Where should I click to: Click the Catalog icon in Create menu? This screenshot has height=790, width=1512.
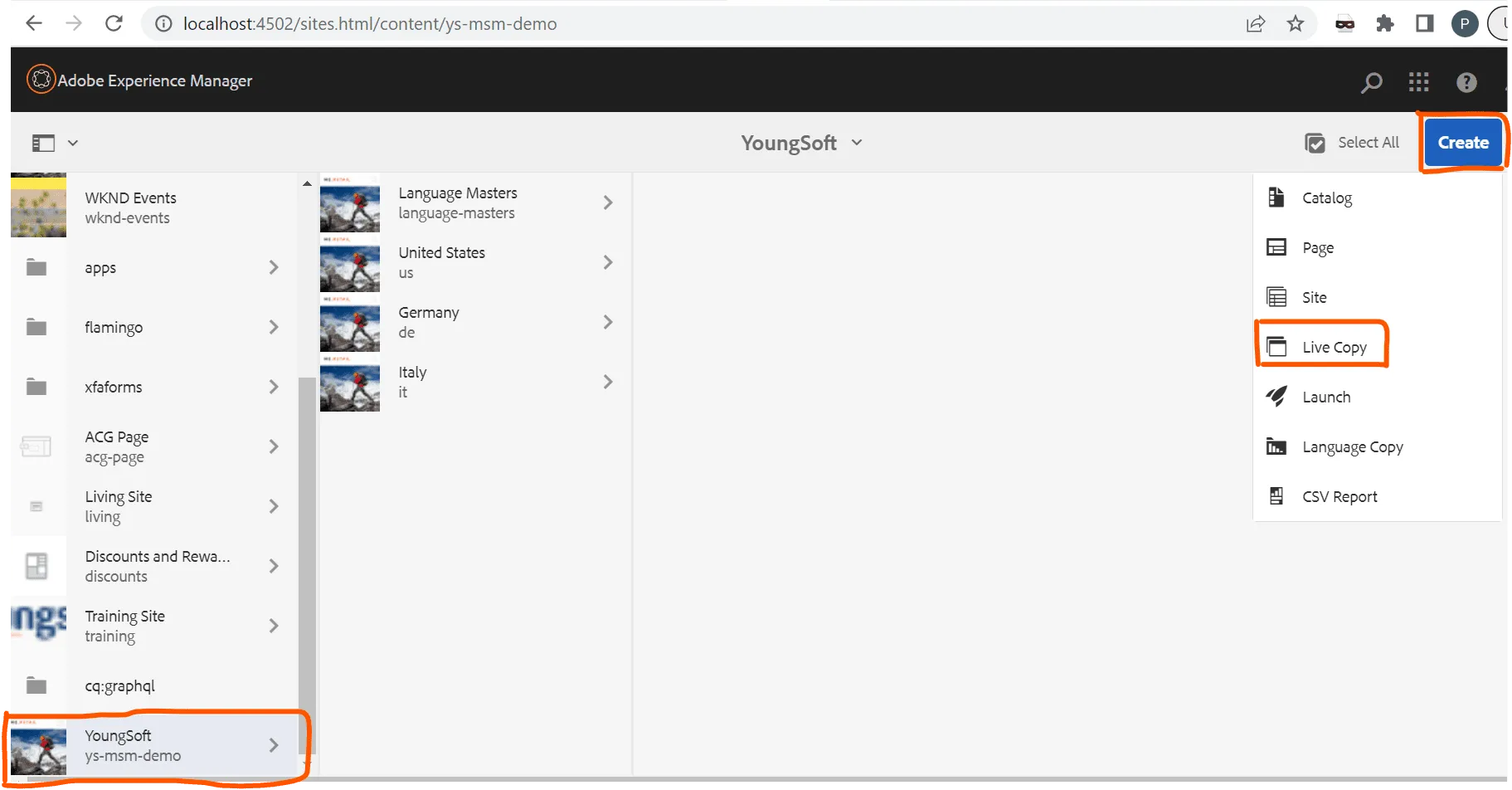point(1276,197)
